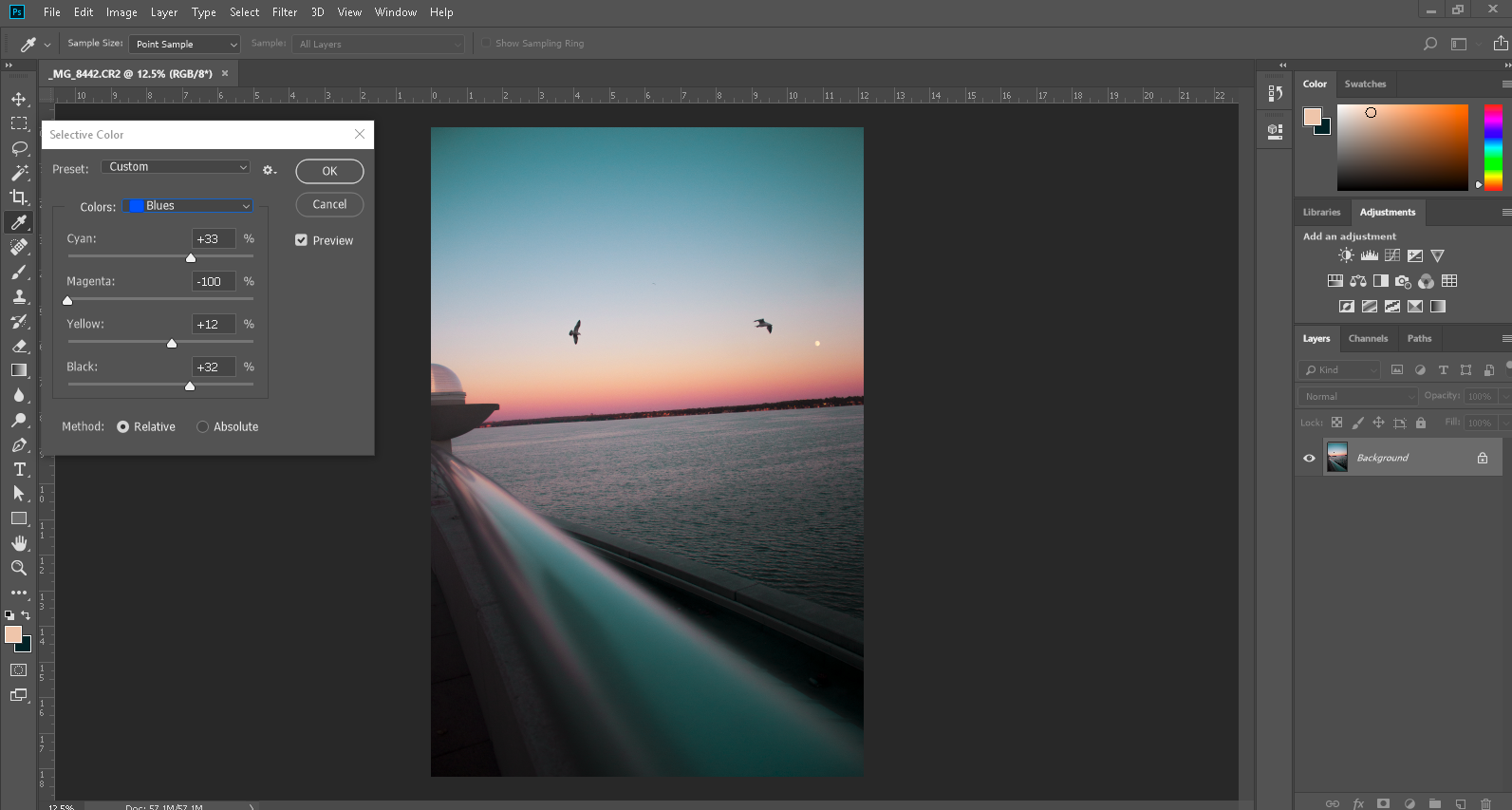The image size is (1512, 810).
Task: Select the Move tool
Action: [19, 99]
